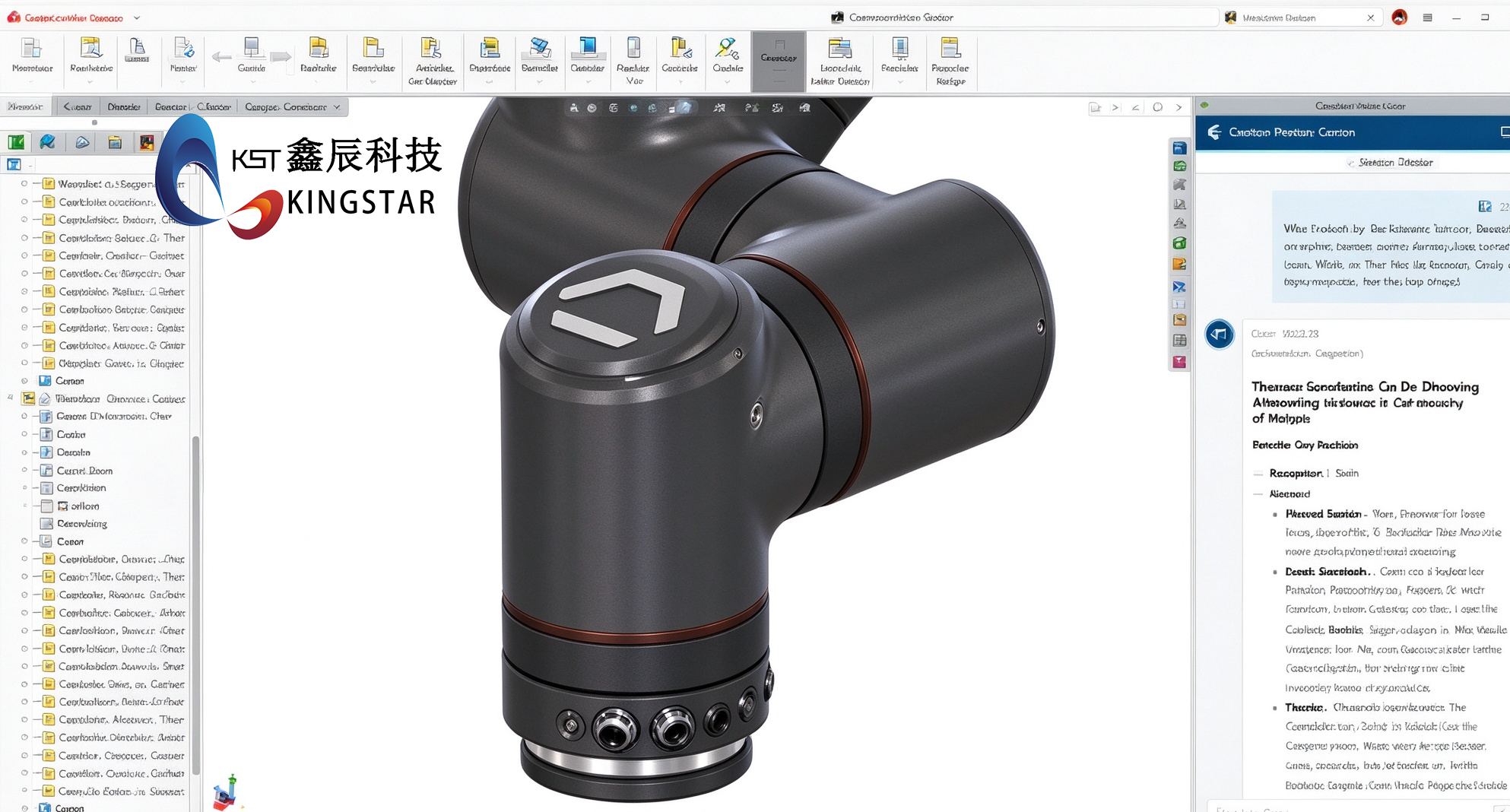The width and height of the screenshot is (1510, 812).
Task: Open the dropdown under the second ribbon button
Action: coord(91,82)
